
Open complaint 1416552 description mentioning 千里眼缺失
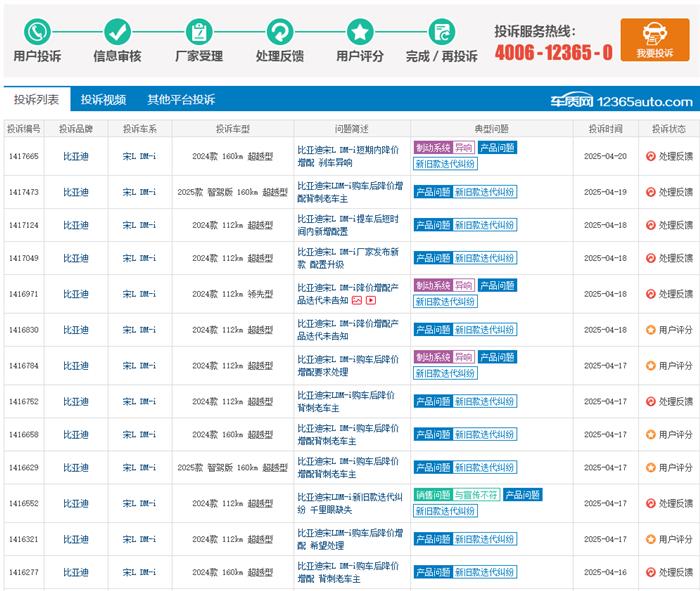click(350, 503)
